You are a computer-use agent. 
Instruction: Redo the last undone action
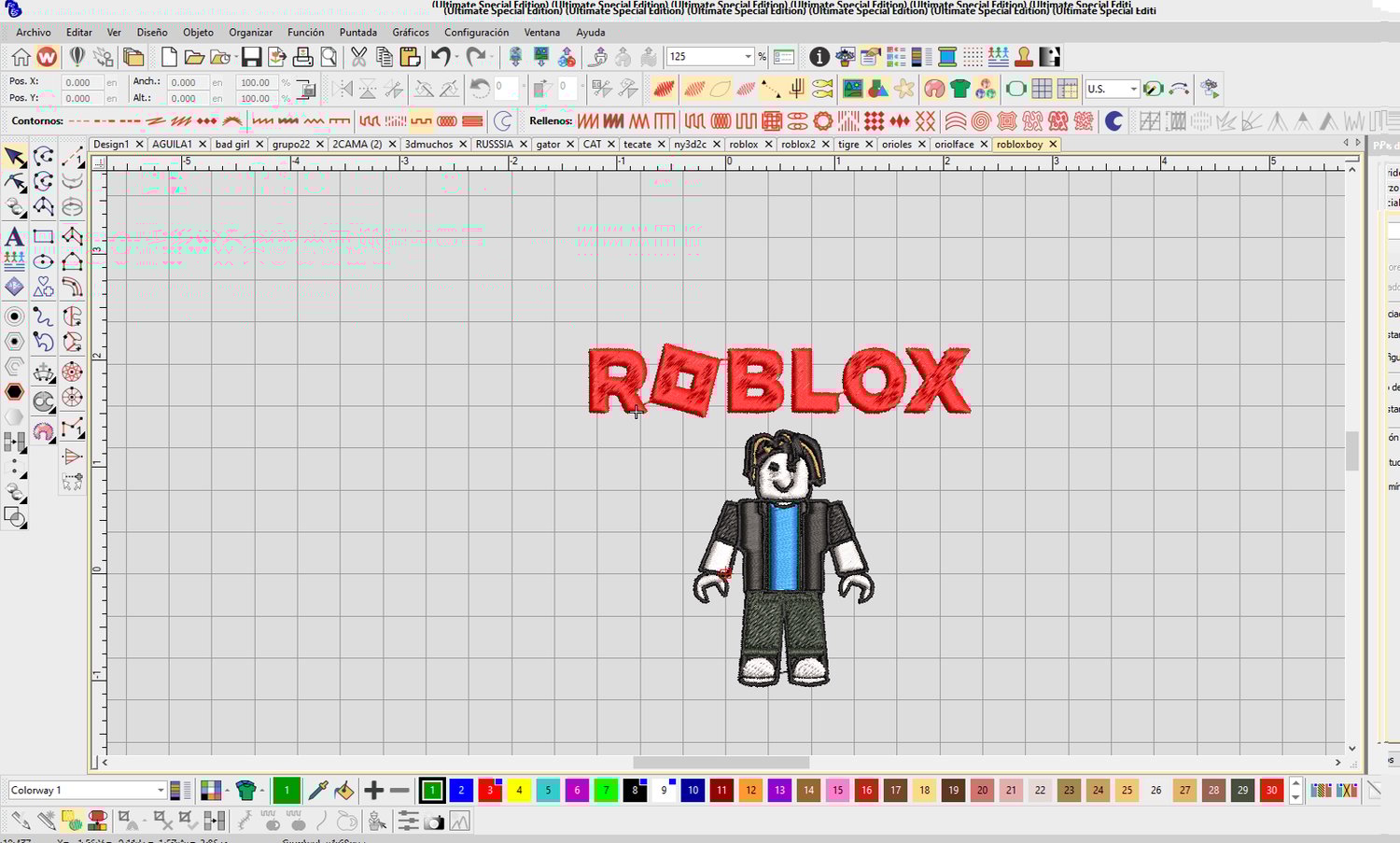[476, 58]
